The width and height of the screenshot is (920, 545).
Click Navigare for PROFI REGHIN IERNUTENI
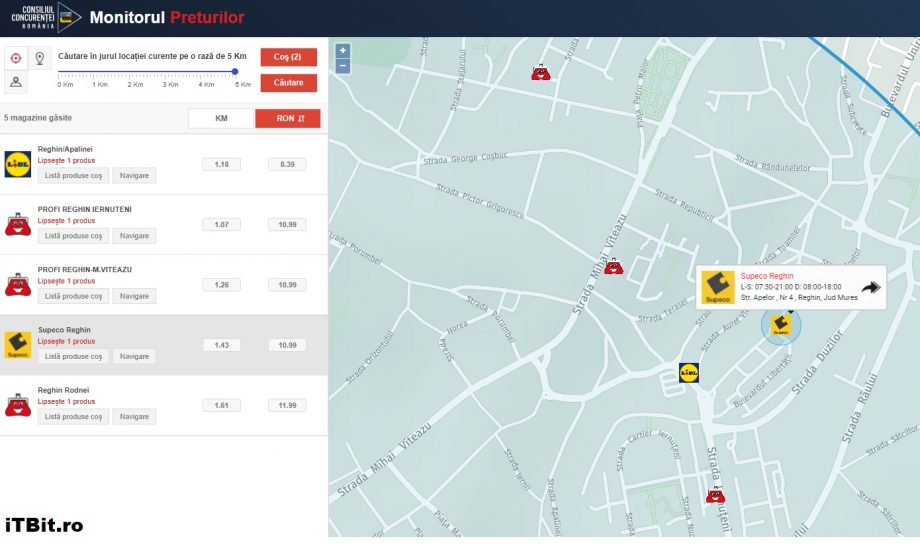click(x=134, y=236)
